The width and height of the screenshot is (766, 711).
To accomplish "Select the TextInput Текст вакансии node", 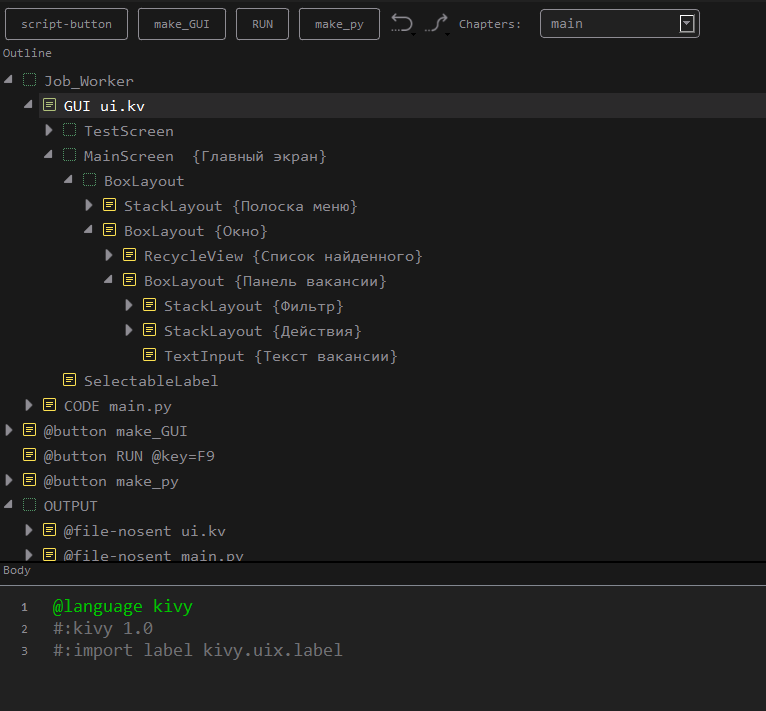I will pos(280,355).
